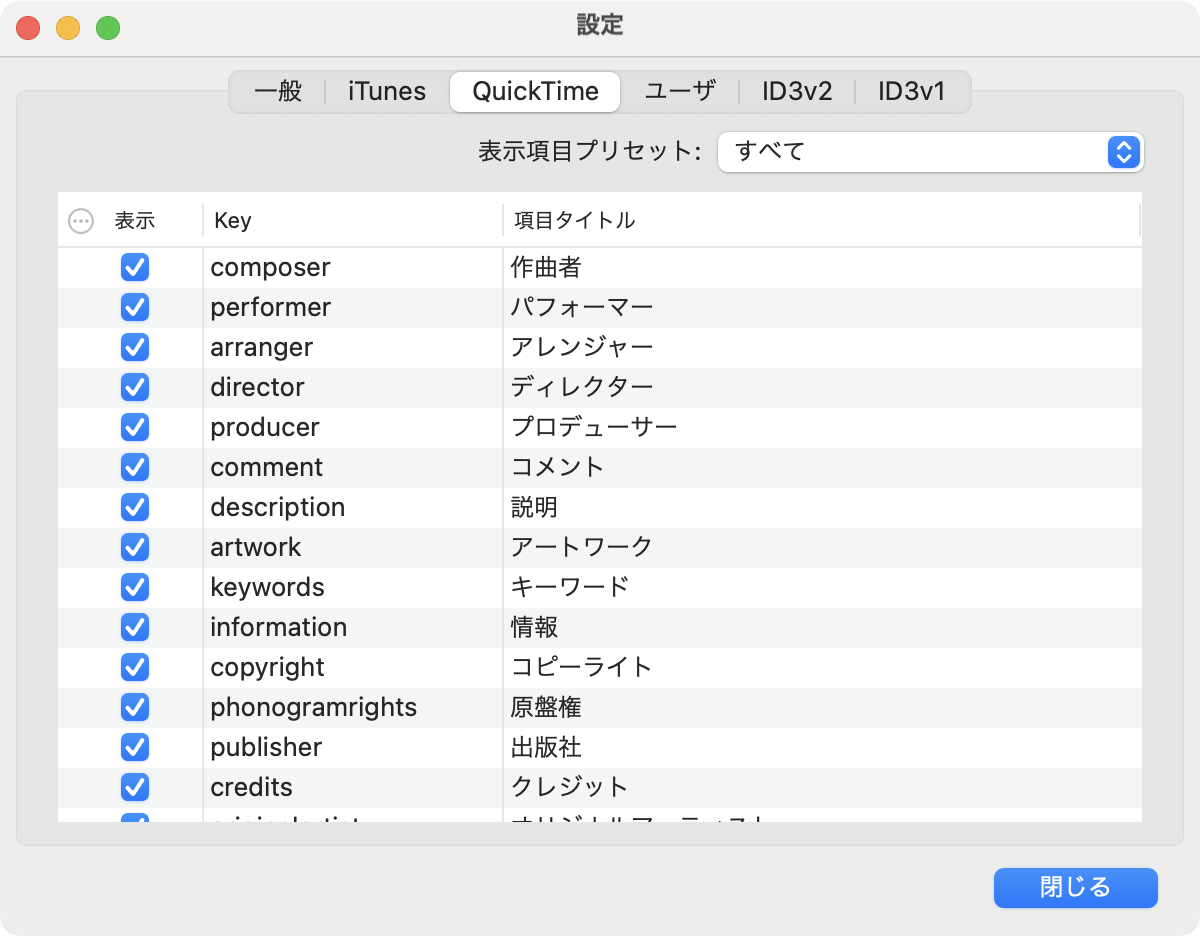Toggle the comment display checkbox
Screen dimensions: 1200x936
click(x=135, y=467)
